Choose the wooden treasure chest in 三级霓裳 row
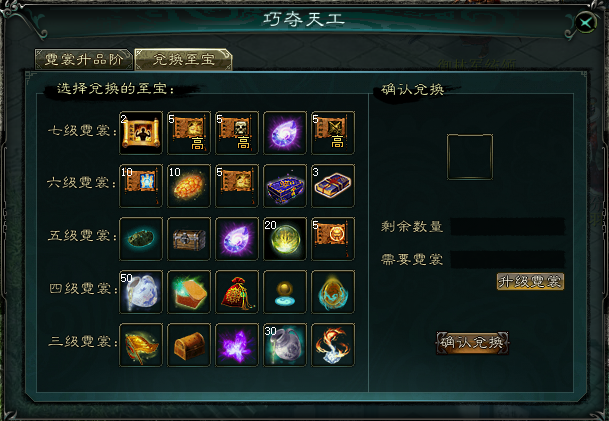Viewport: 609px width, 421px height. click(189, 345)
